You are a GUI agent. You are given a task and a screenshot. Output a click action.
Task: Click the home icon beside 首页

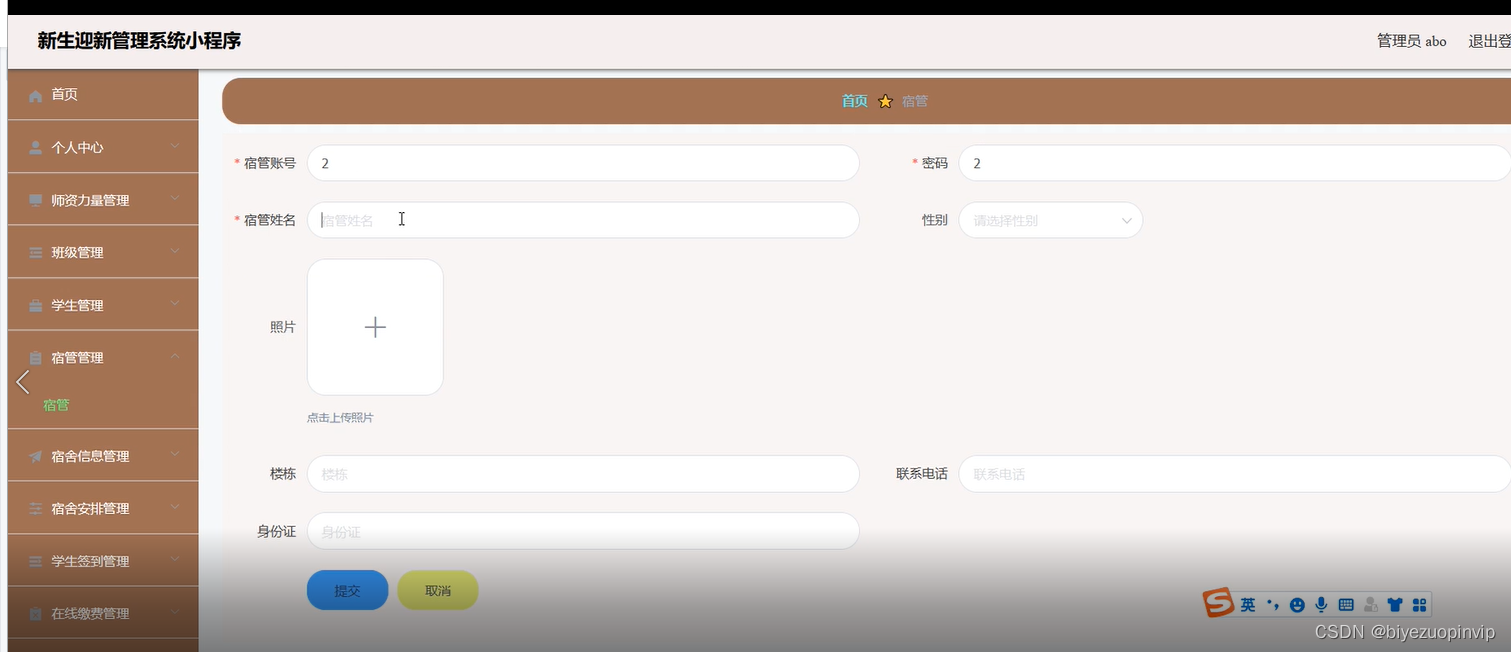(x=36, y=93)
